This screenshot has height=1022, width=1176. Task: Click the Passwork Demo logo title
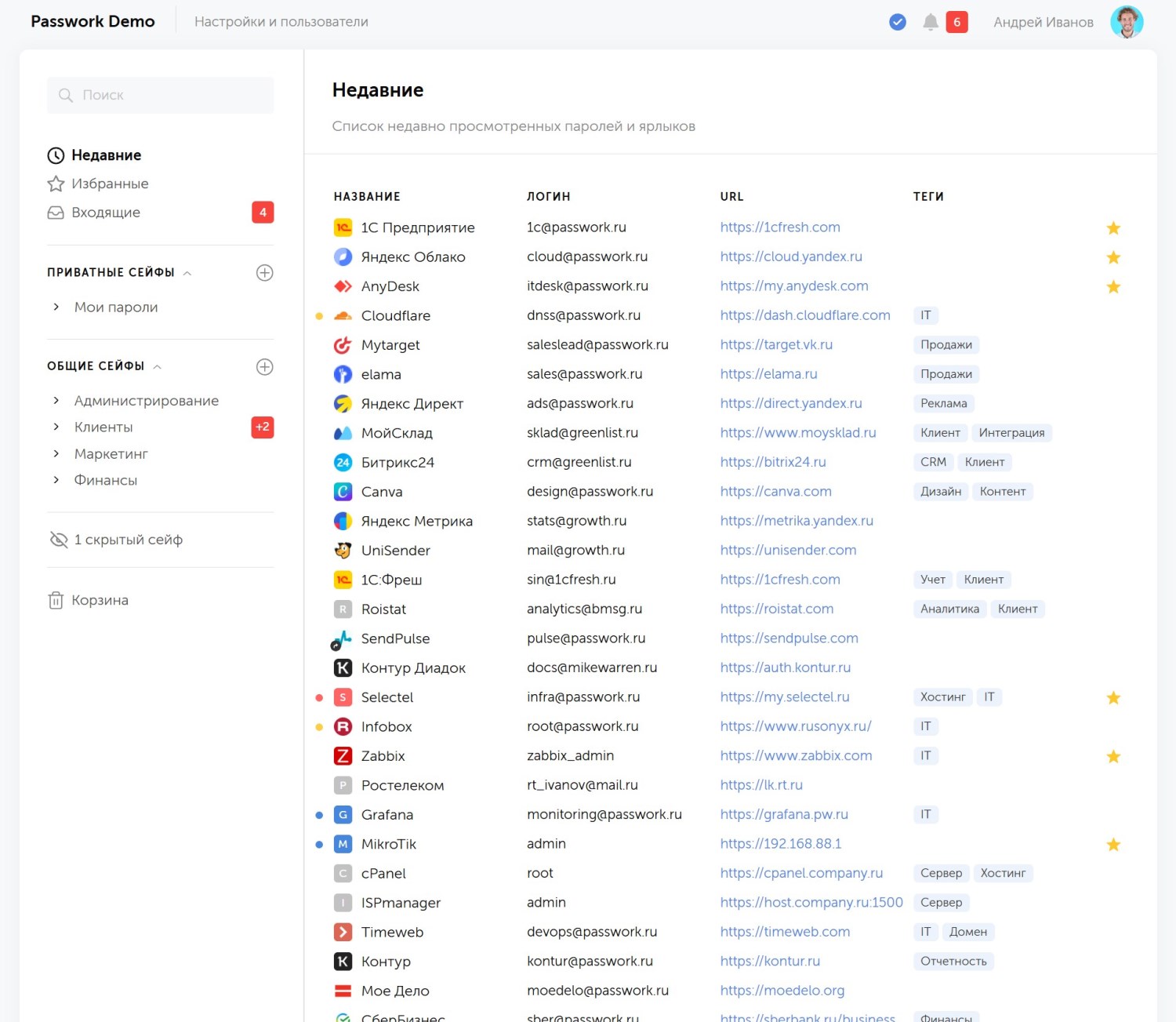click(x=93, y=22)
